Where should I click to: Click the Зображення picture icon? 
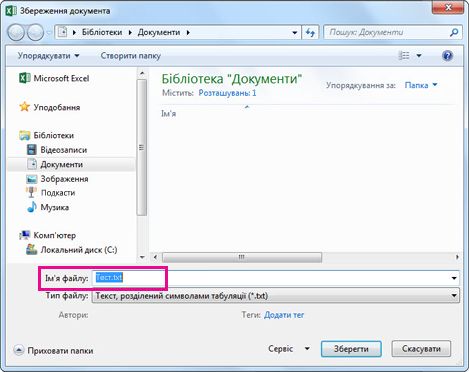[x=32, y=179]
